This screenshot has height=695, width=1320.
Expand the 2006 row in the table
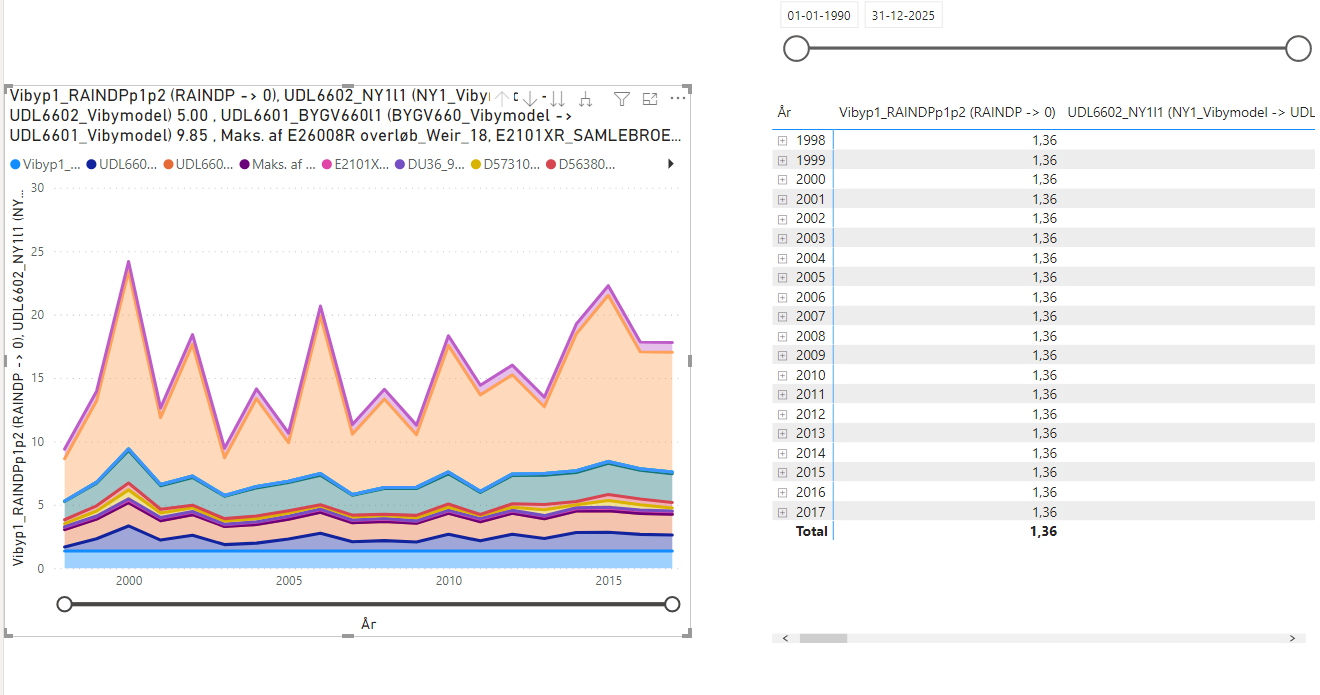782,297
